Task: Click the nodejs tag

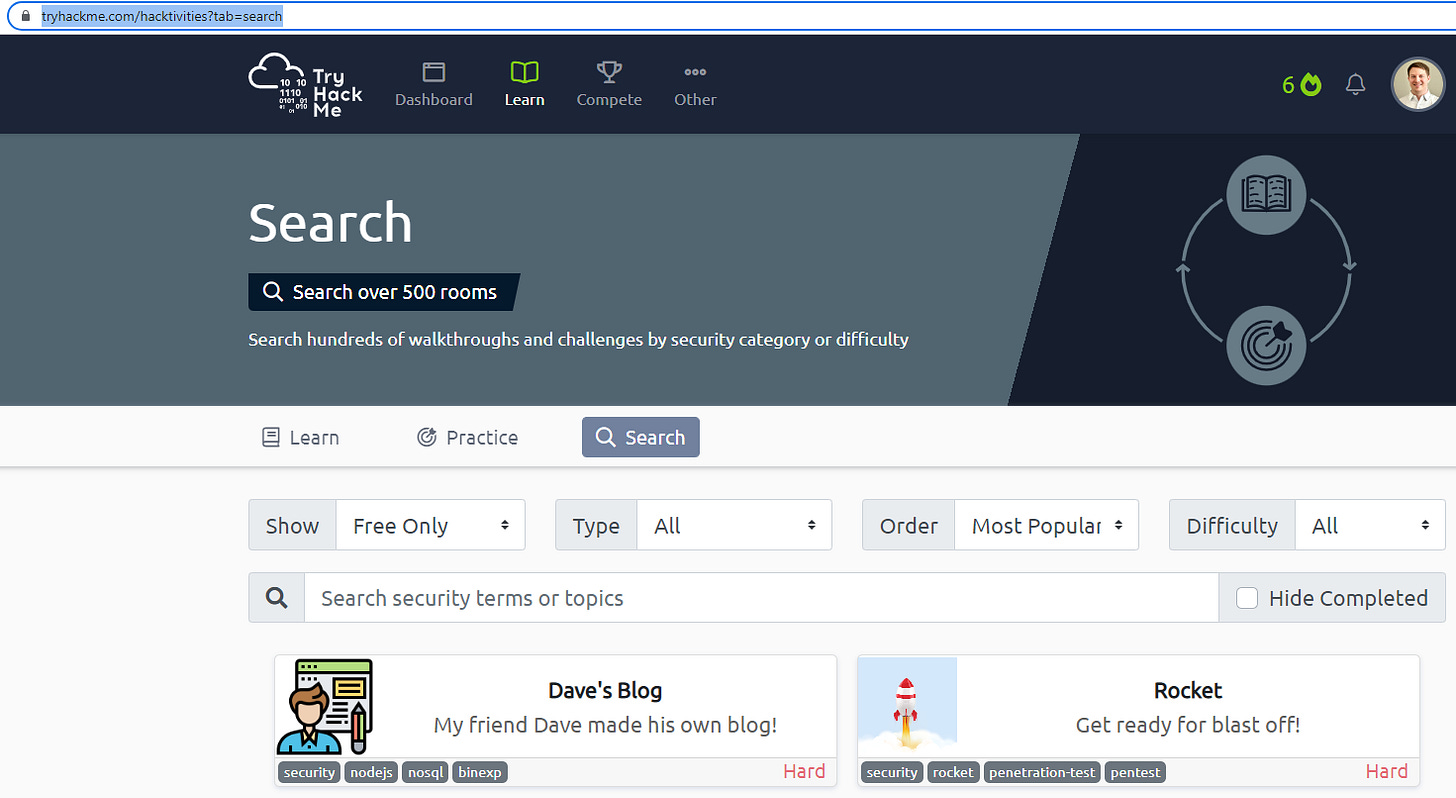Action: [x=372, y=772]
